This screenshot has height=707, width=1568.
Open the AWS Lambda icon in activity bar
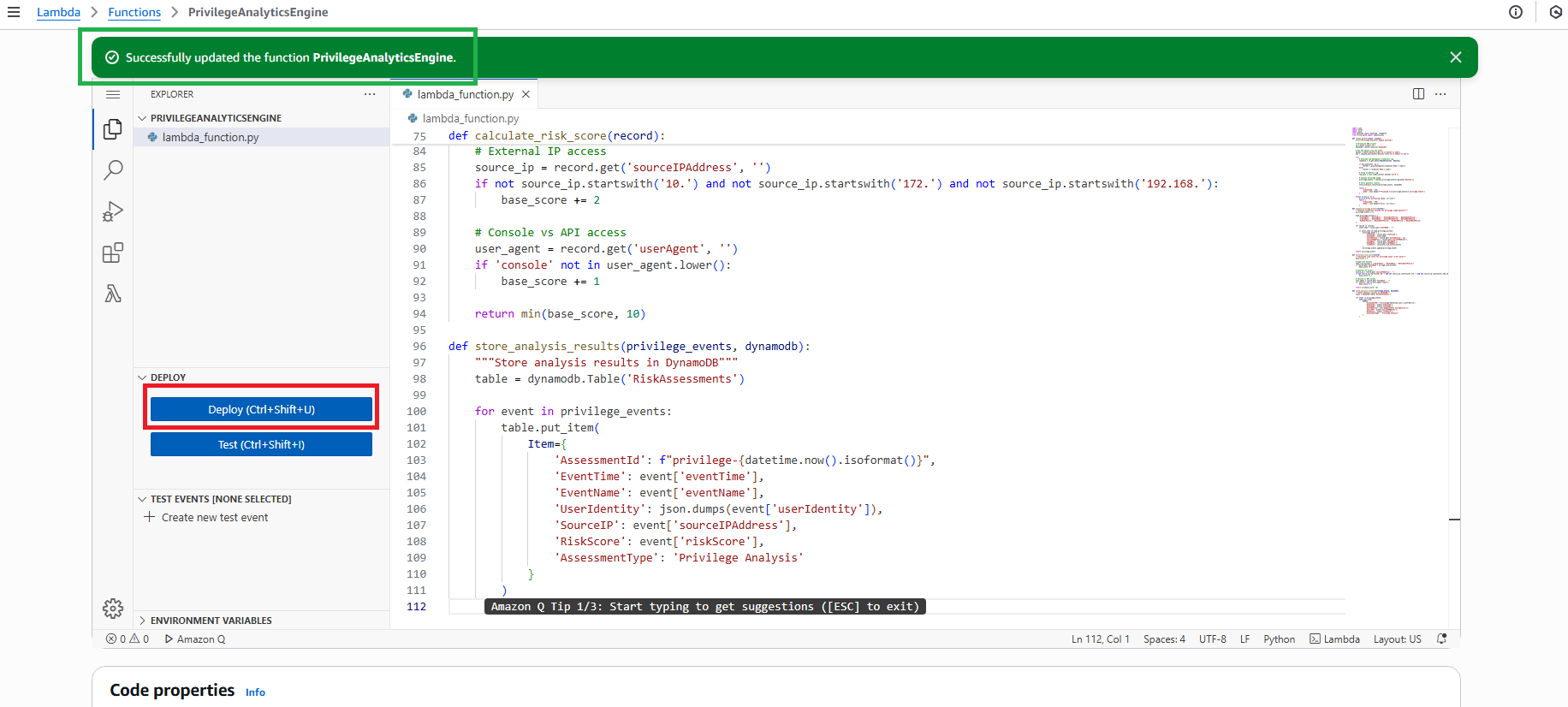pos(113,294)
